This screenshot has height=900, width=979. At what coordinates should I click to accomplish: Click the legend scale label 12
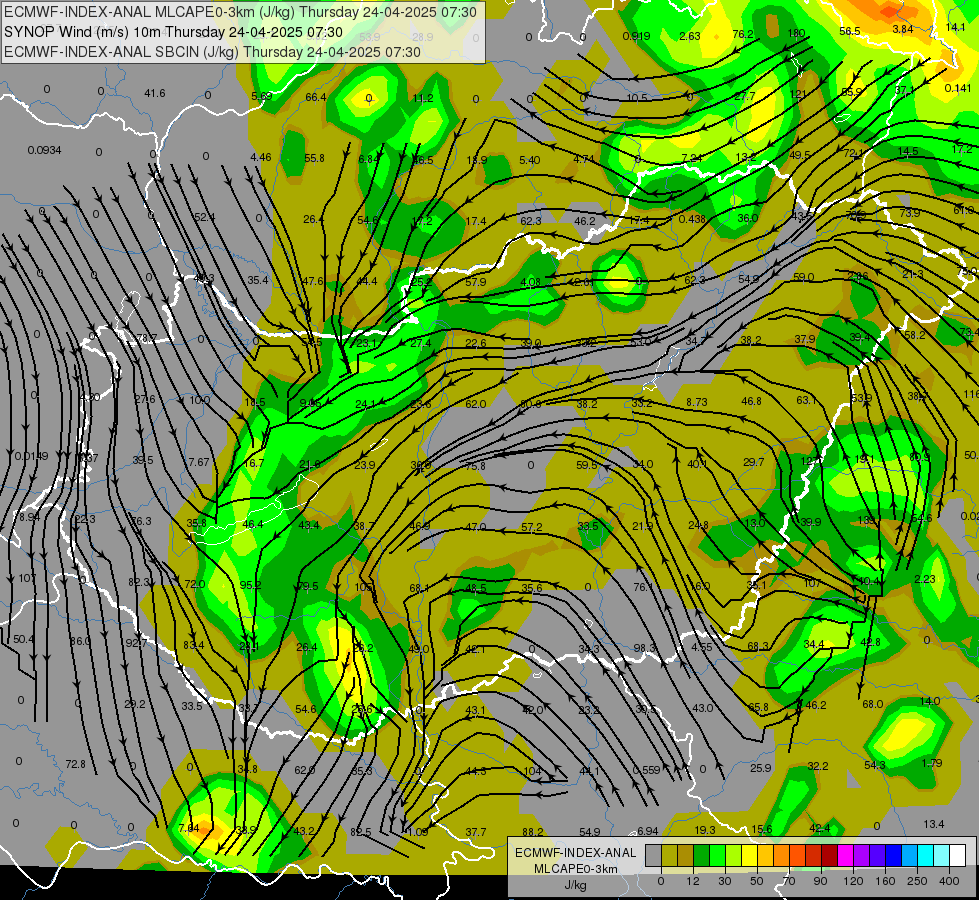click(692, 881)
